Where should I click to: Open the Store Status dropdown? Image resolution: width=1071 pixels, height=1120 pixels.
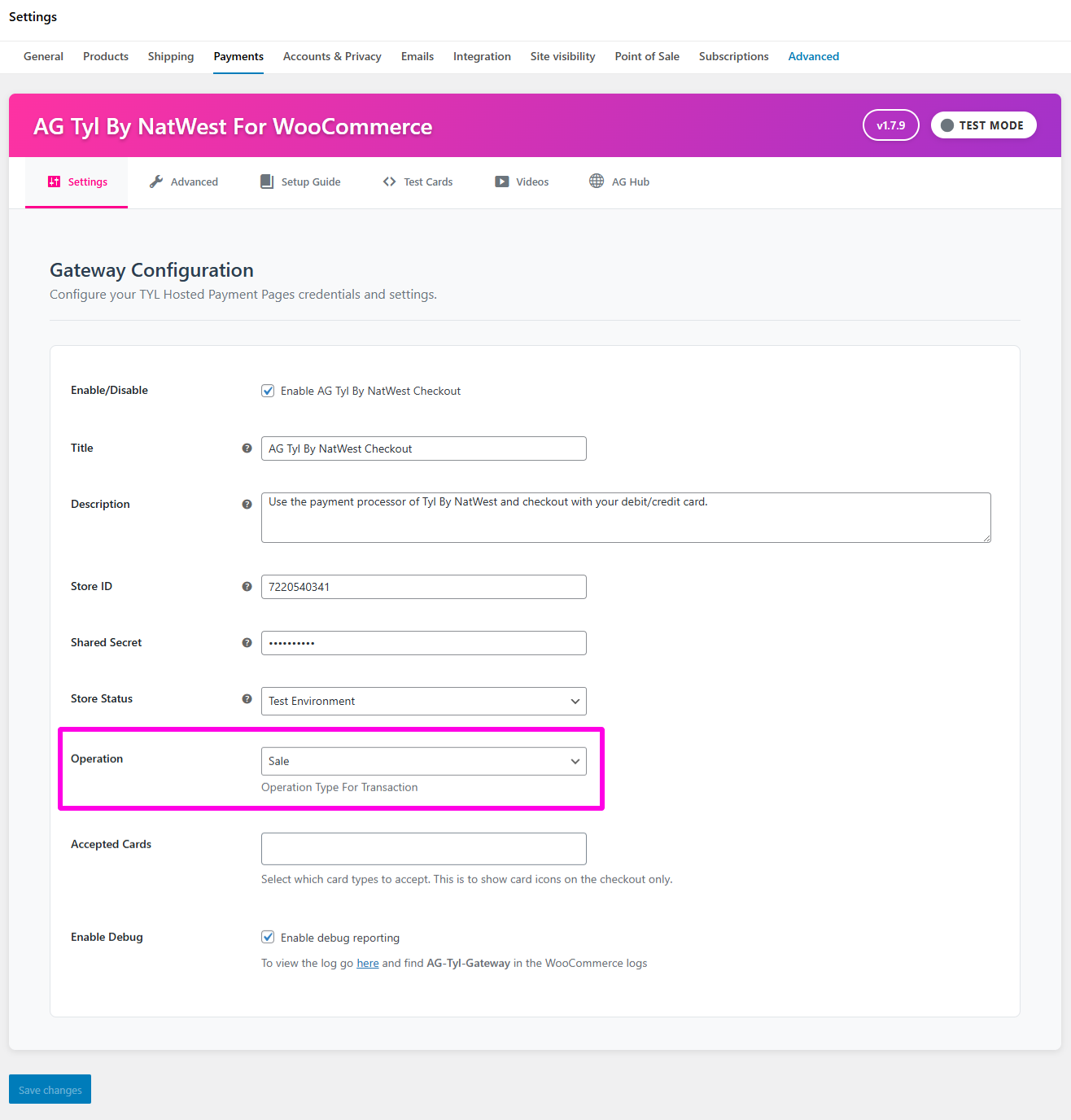423,701
